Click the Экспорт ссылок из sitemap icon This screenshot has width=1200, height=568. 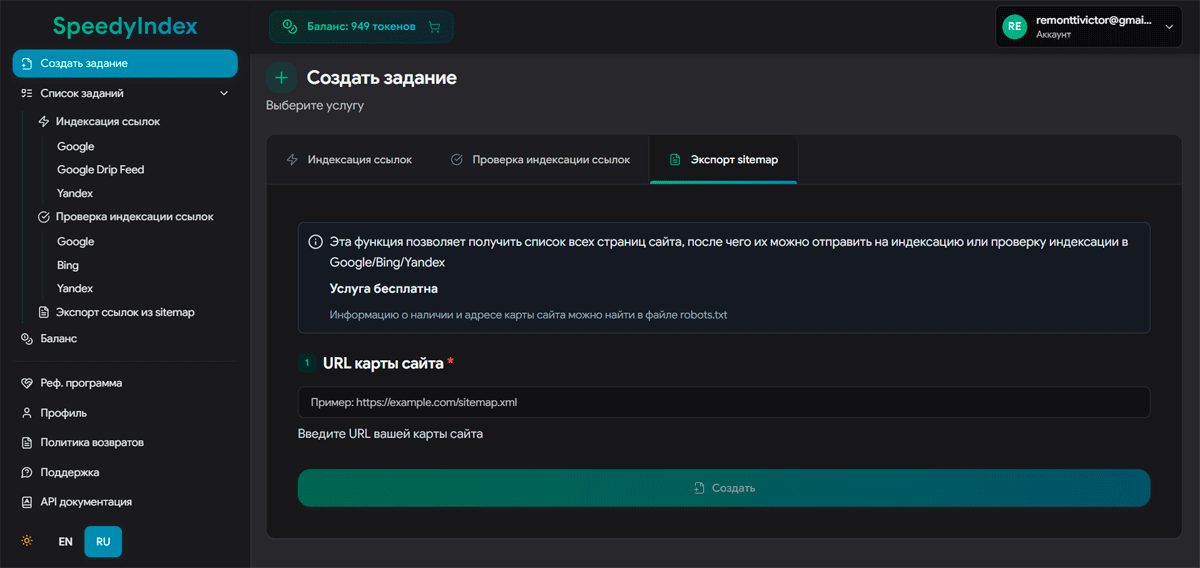click(43, 312)
